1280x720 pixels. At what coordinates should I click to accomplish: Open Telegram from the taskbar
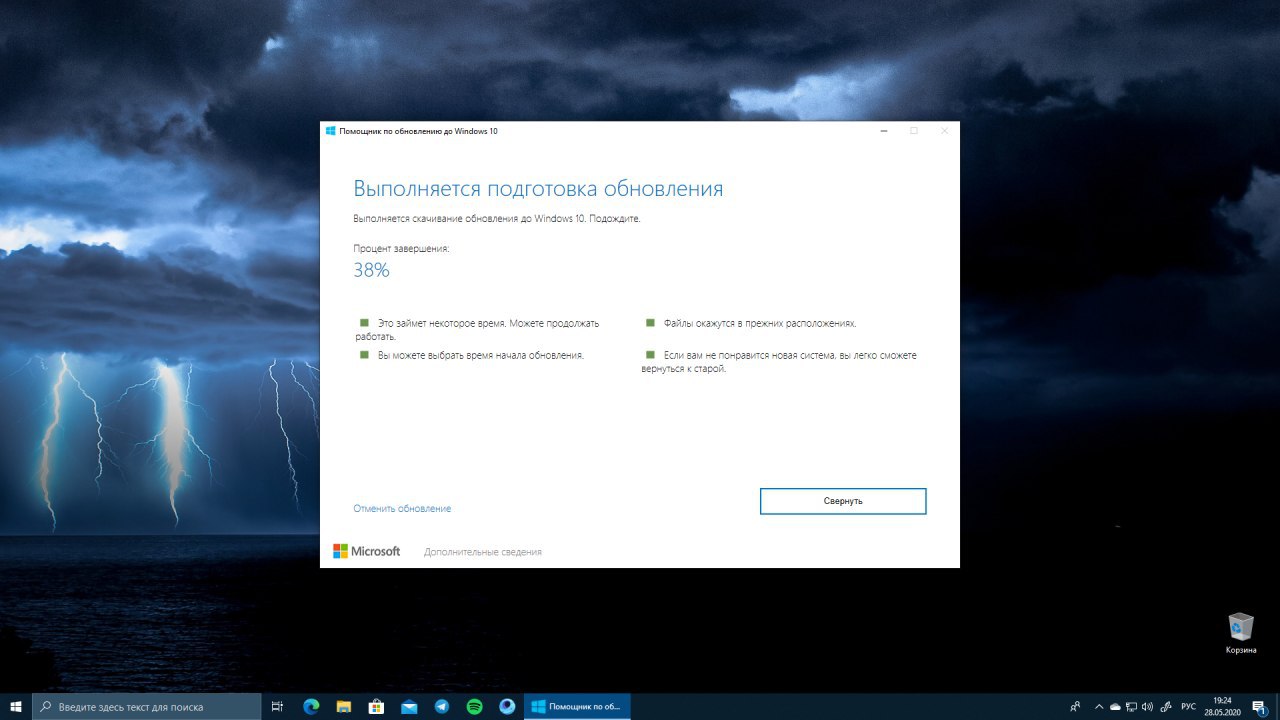coord(442,706)
